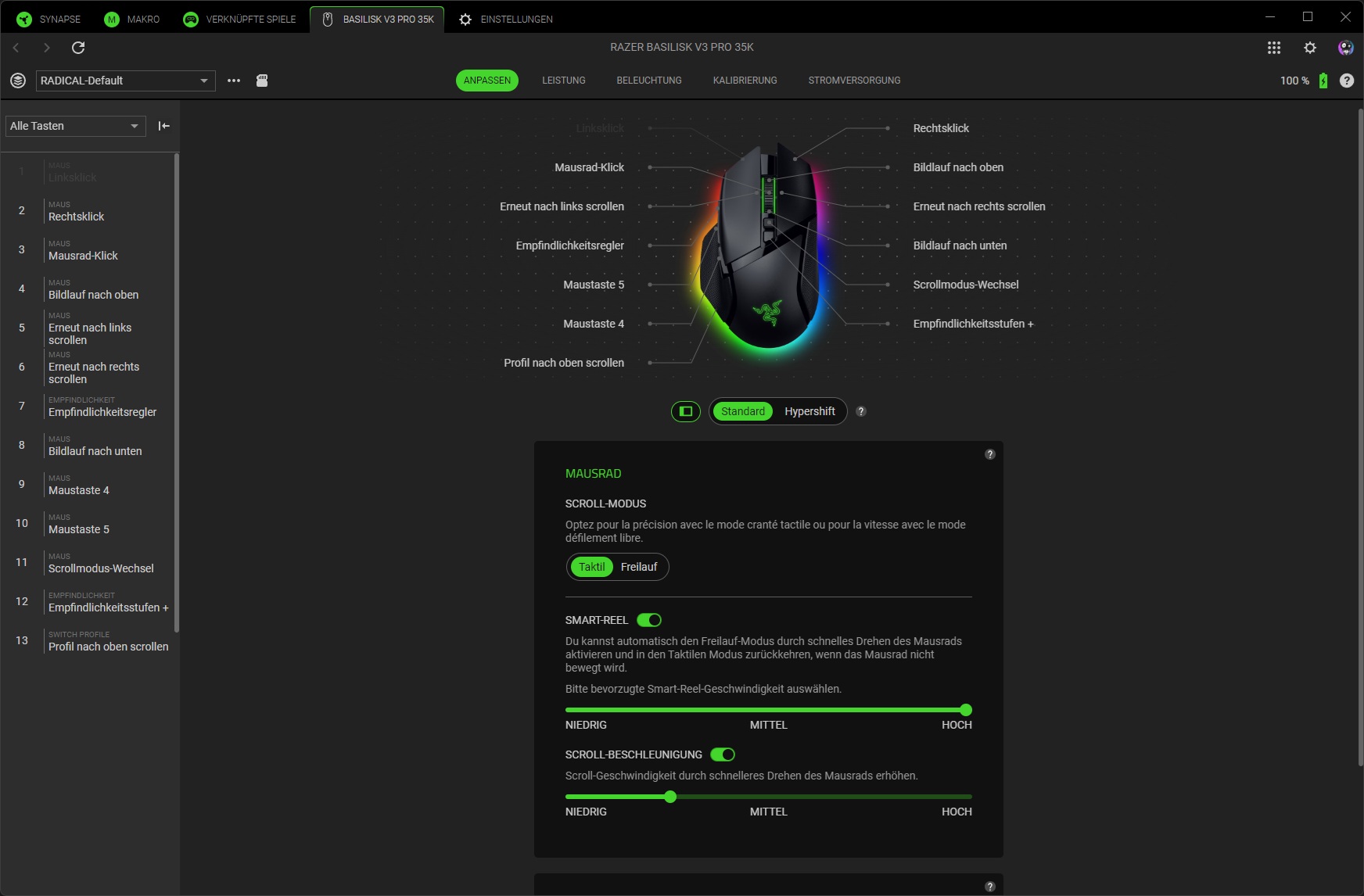Viewport: 1364px width, 896px height.
Task: Set Smart-Reel speed slider to Mittel
Action: [x=768, y=710]
